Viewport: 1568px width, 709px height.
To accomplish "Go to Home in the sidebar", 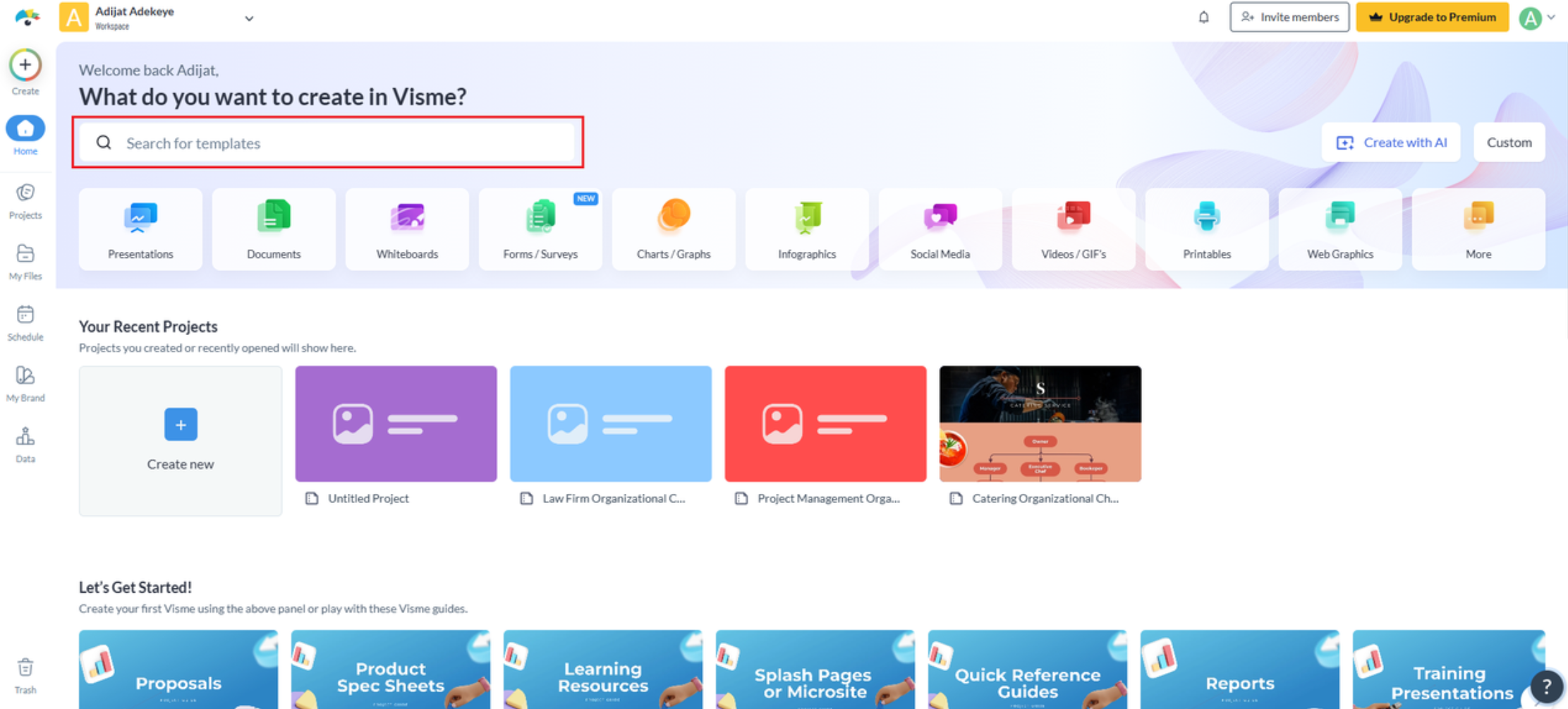I will point(25,135).
